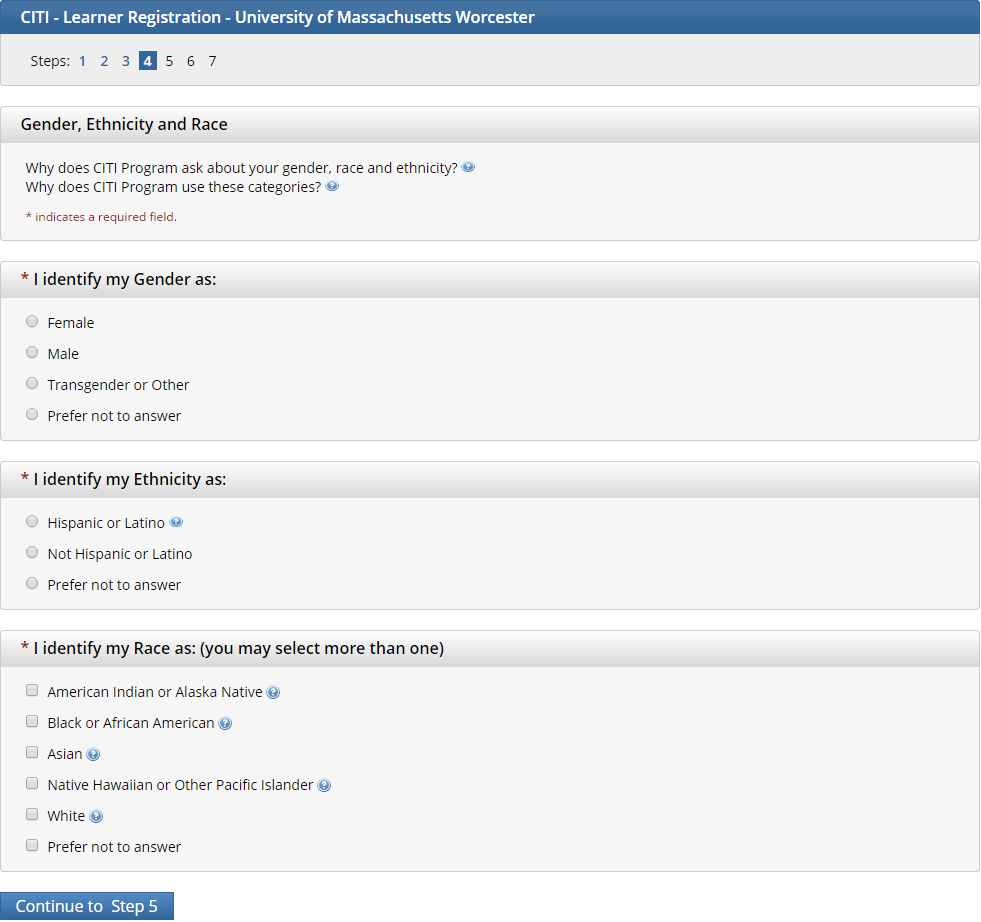Choose Male as gender
Image resolution: width=981 pixels, height=922 pixels.
(32, 353)
